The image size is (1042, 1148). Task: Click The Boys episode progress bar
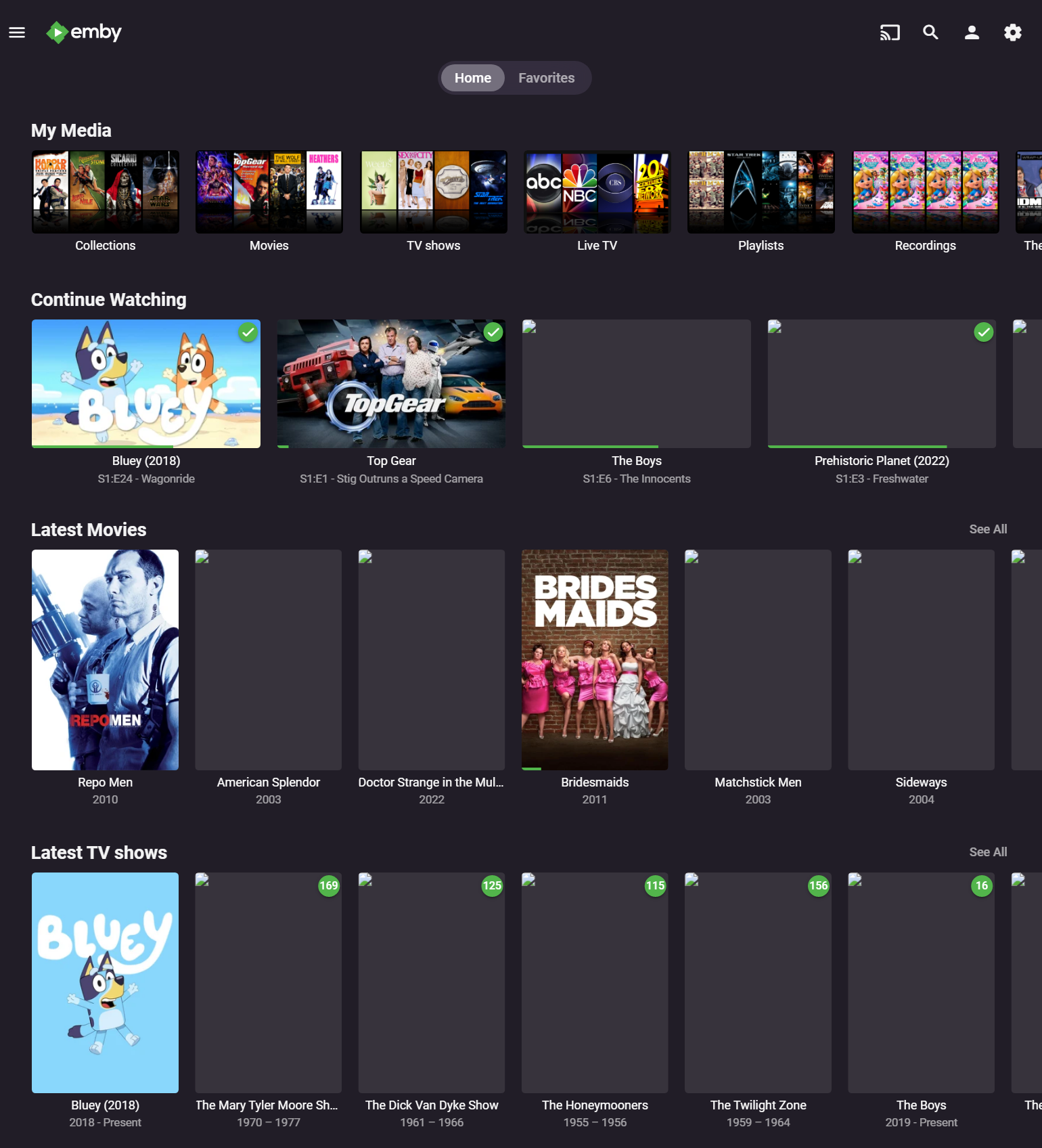(x=637, y=447)
